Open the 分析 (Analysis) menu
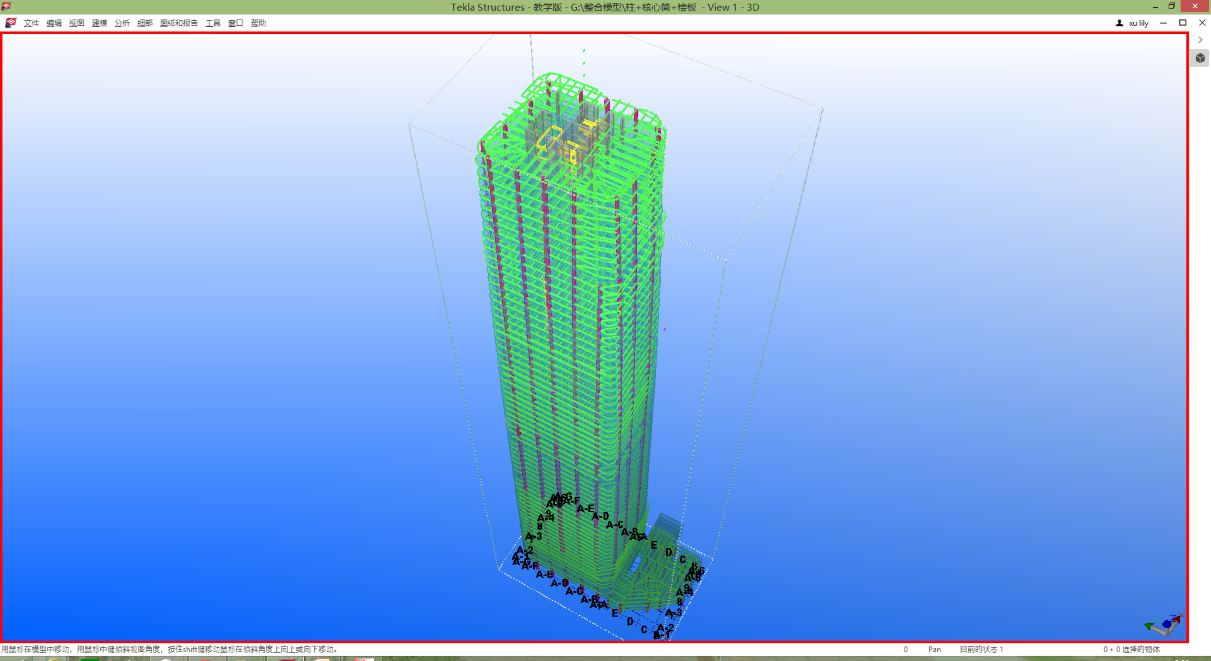This screenshot has width=1211, height=661. tap(122, 23)
